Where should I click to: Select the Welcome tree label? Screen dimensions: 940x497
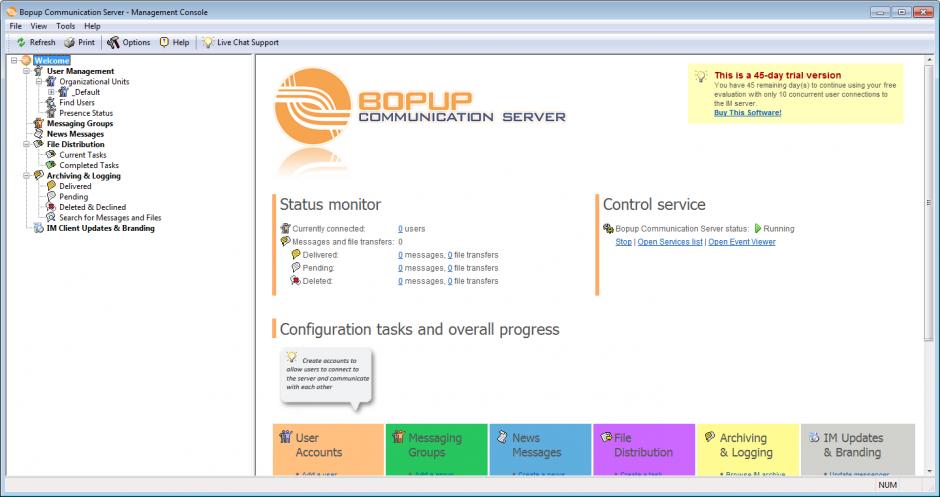[52, 61]
